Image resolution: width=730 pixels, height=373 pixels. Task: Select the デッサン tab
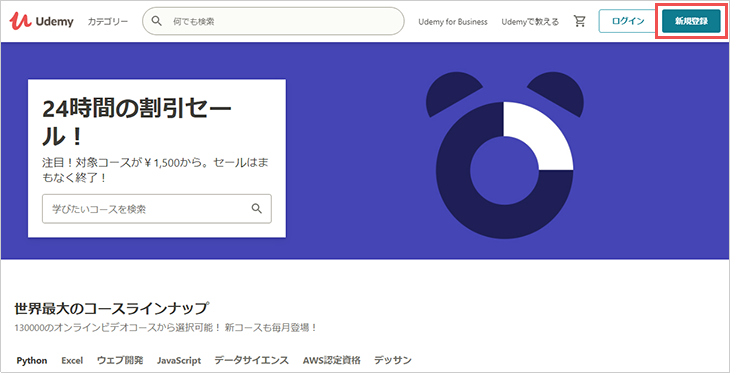tap(393, 360)
